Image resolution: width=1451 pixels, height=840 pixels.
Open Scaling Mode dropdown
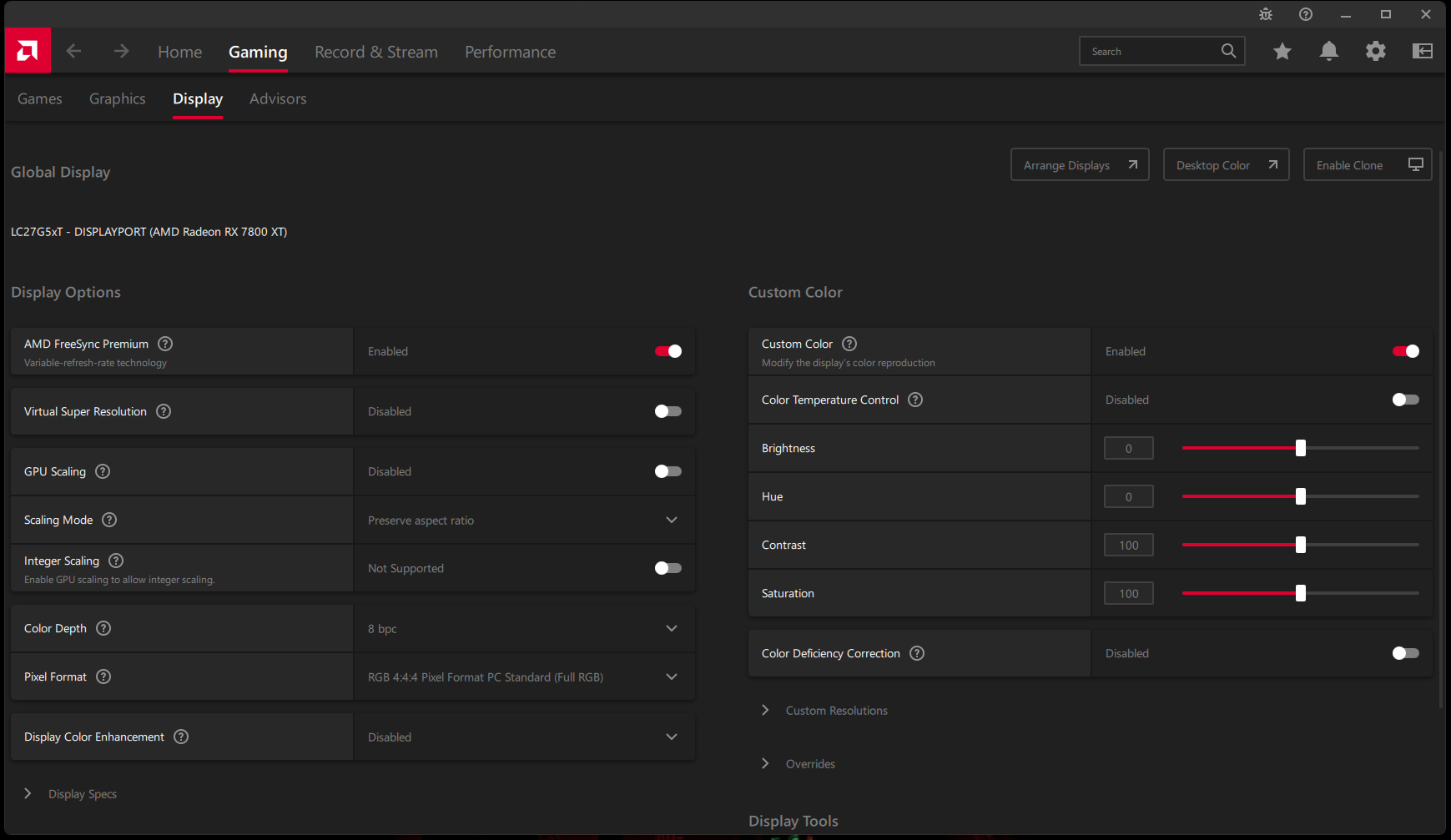[x=525, y=520]
